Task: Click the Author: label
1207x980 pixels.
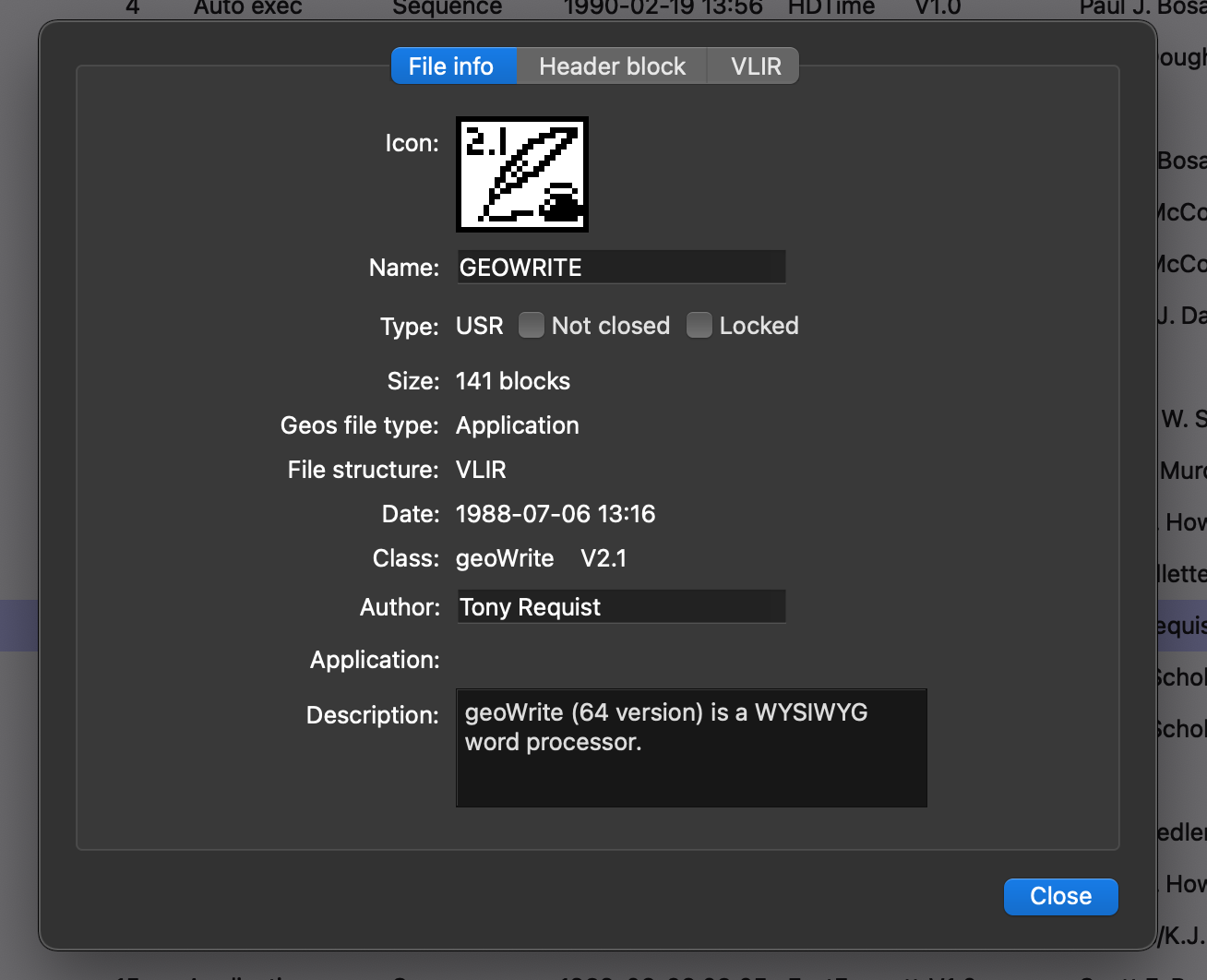Action: pyautogui.click(x=400, y=607)
